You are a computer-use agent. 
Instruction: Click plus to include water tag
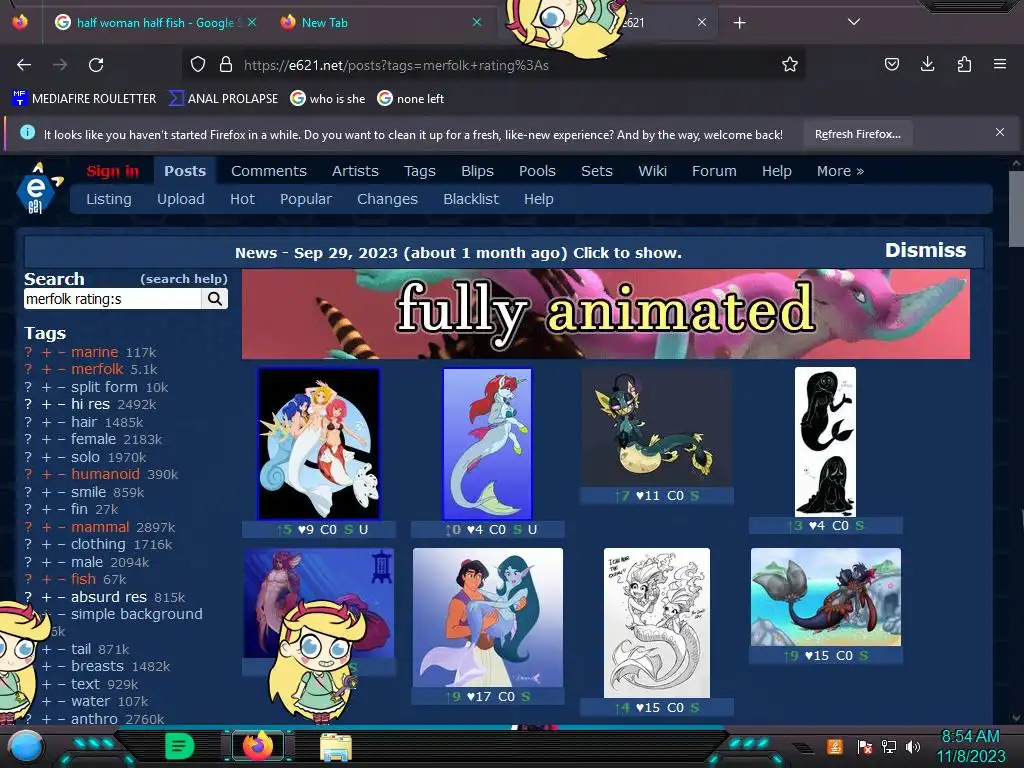[46, 701]
